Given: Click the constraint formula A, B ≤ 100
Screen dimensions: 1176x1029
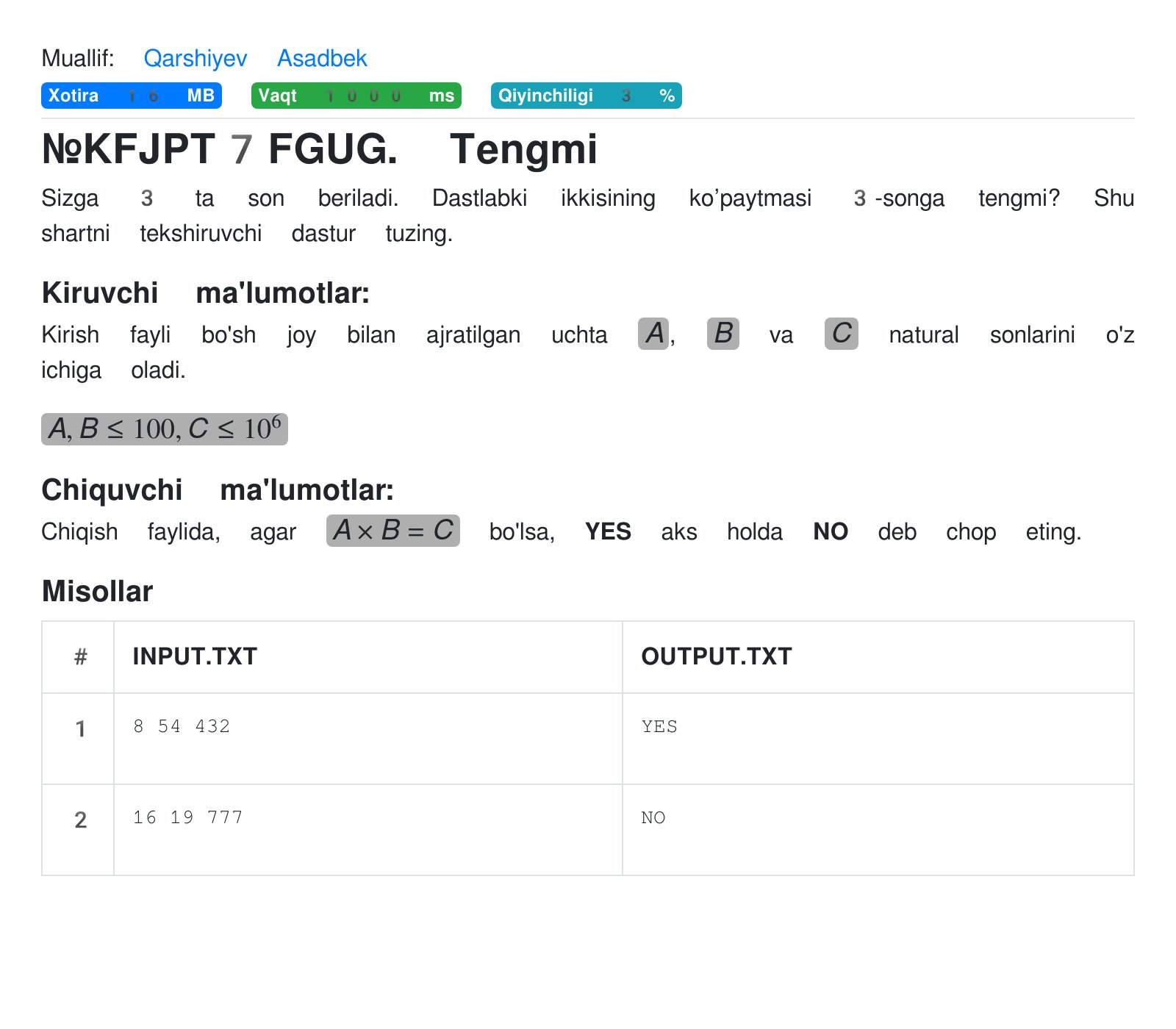Looking at the screenshot, I should pos(164,429).
